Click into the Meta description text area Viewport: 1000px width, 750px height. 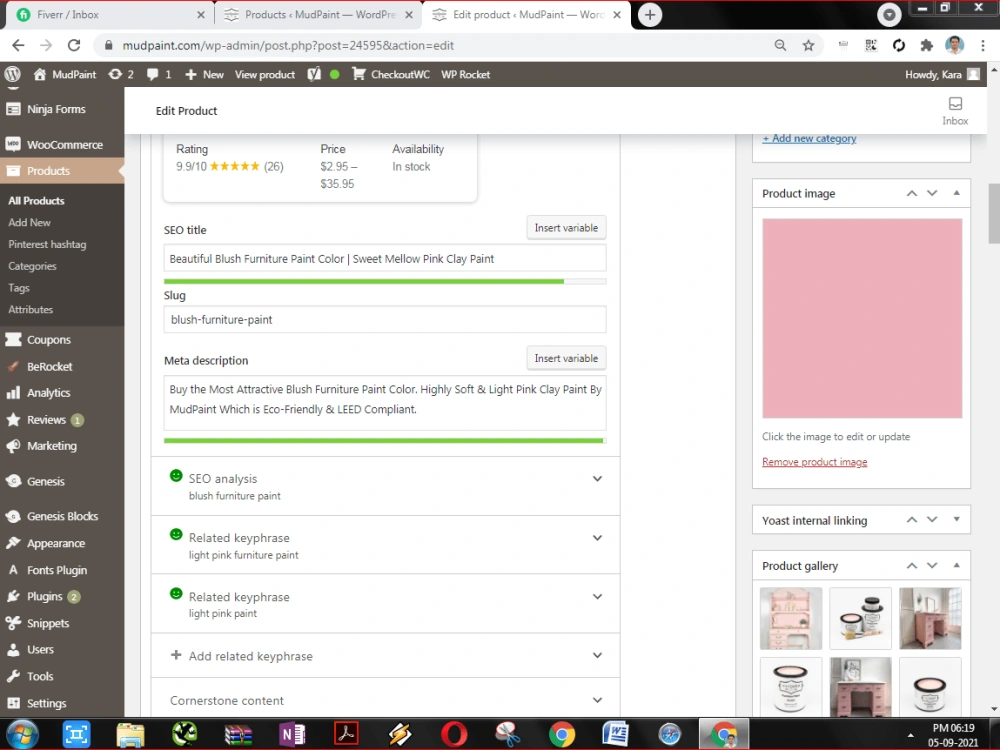[x=385, y=402]
